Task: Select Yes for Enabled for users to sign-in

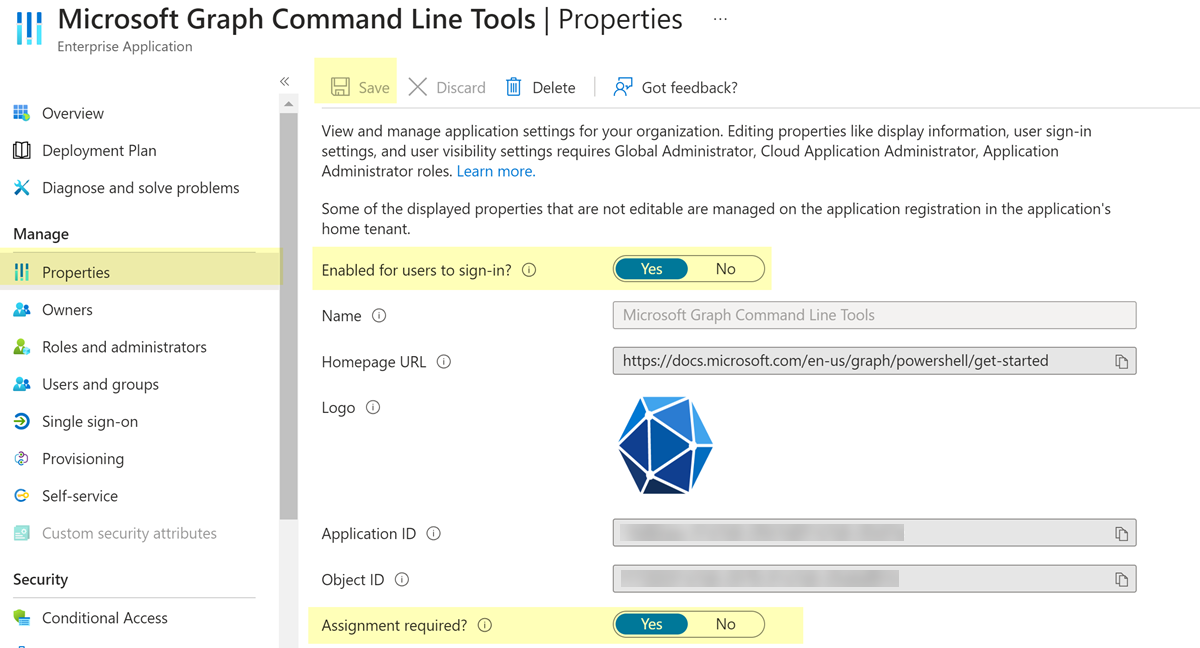Action: pos(652,269)
